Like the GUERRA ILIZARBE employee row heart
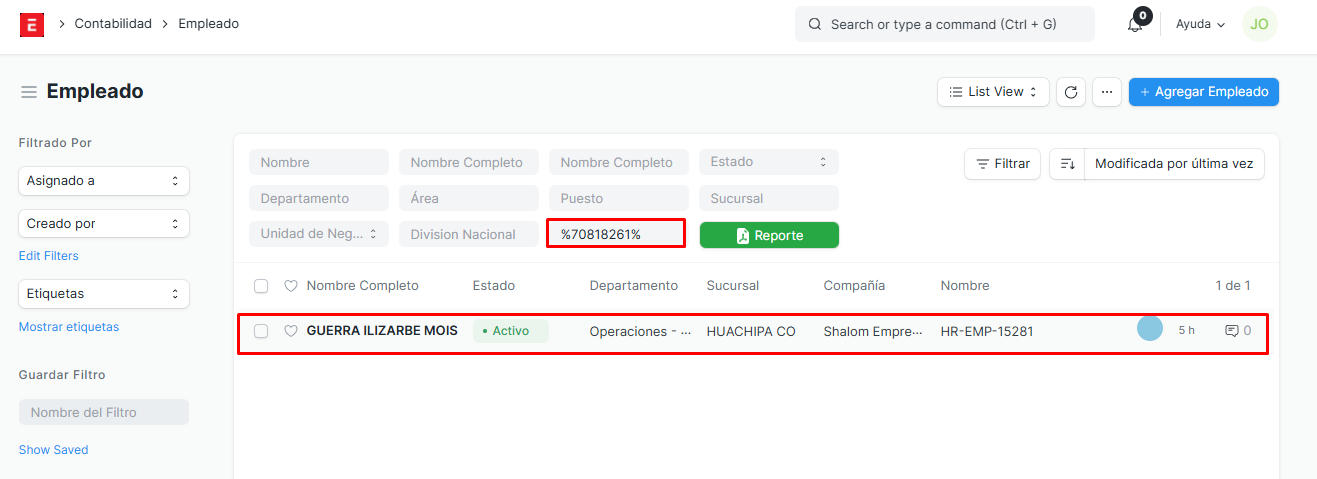 click(291, 331)
